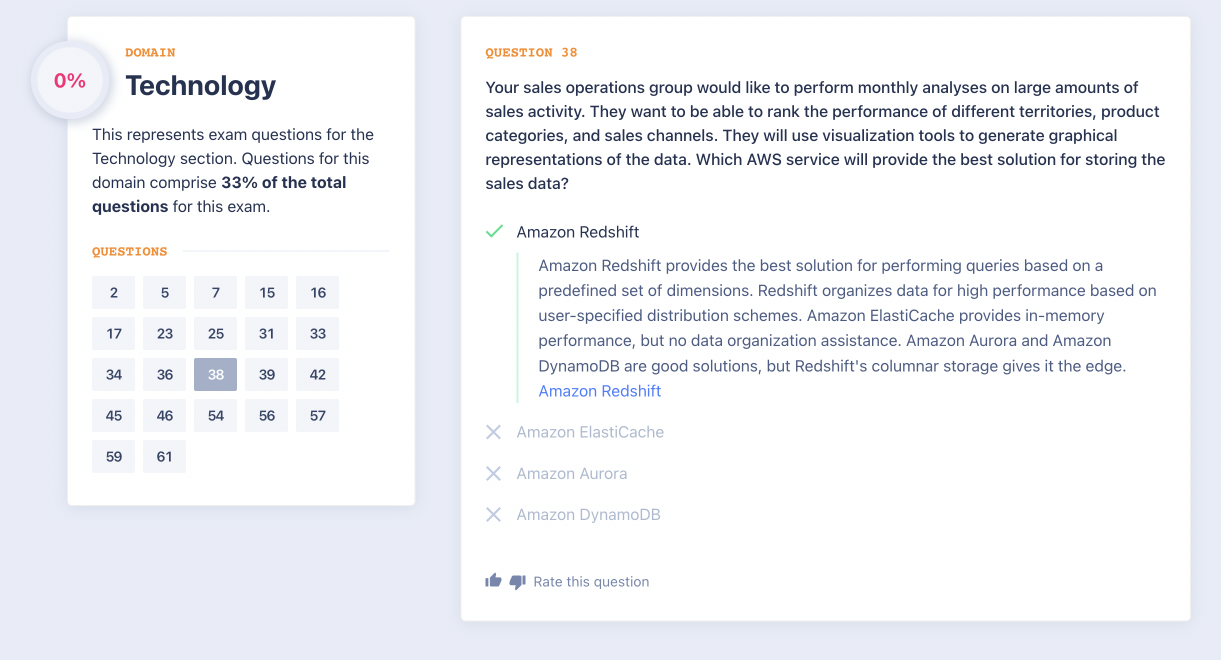Open the Amazon Redshift documentation link
1221x660 pixels.
(x=600, y=391)
